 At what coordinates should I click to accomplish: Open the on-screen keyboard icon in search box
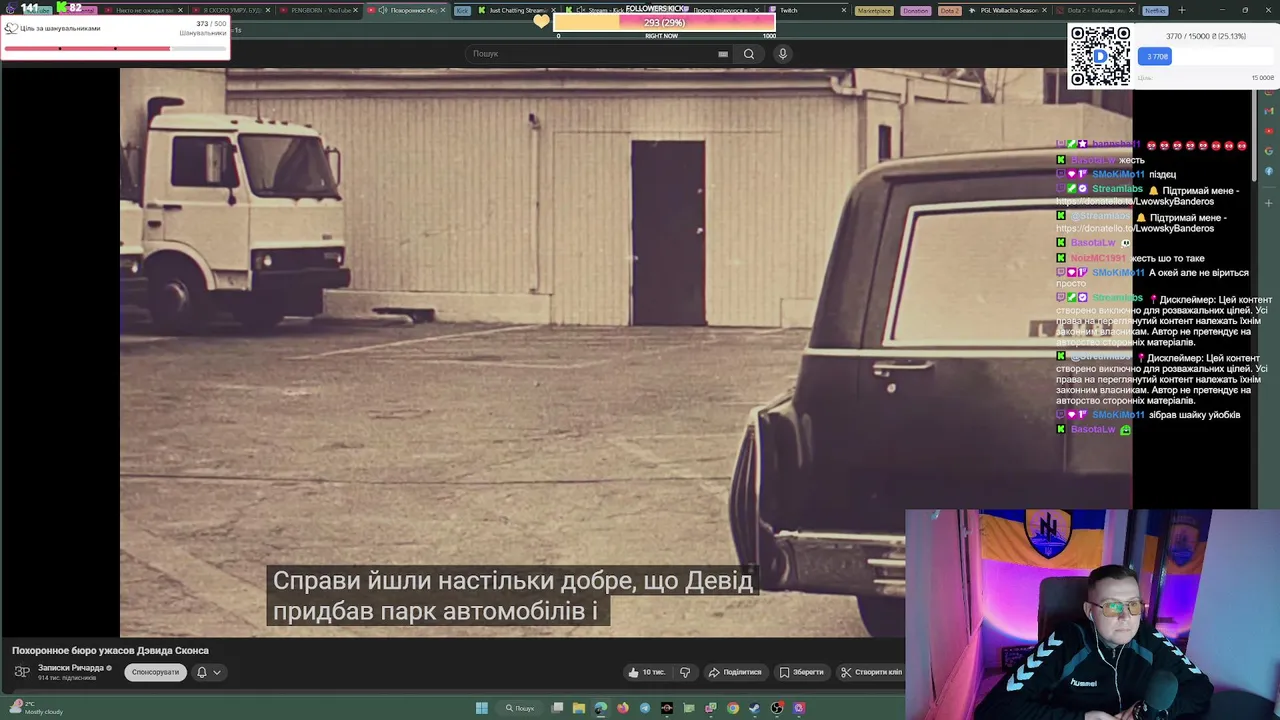723,54
